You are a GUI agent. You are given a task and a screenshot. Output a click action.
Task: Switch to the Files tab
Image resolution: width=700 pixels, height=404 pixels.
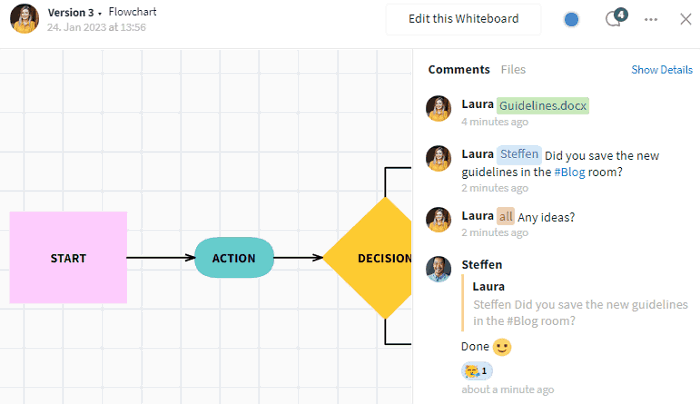(513, 70)
